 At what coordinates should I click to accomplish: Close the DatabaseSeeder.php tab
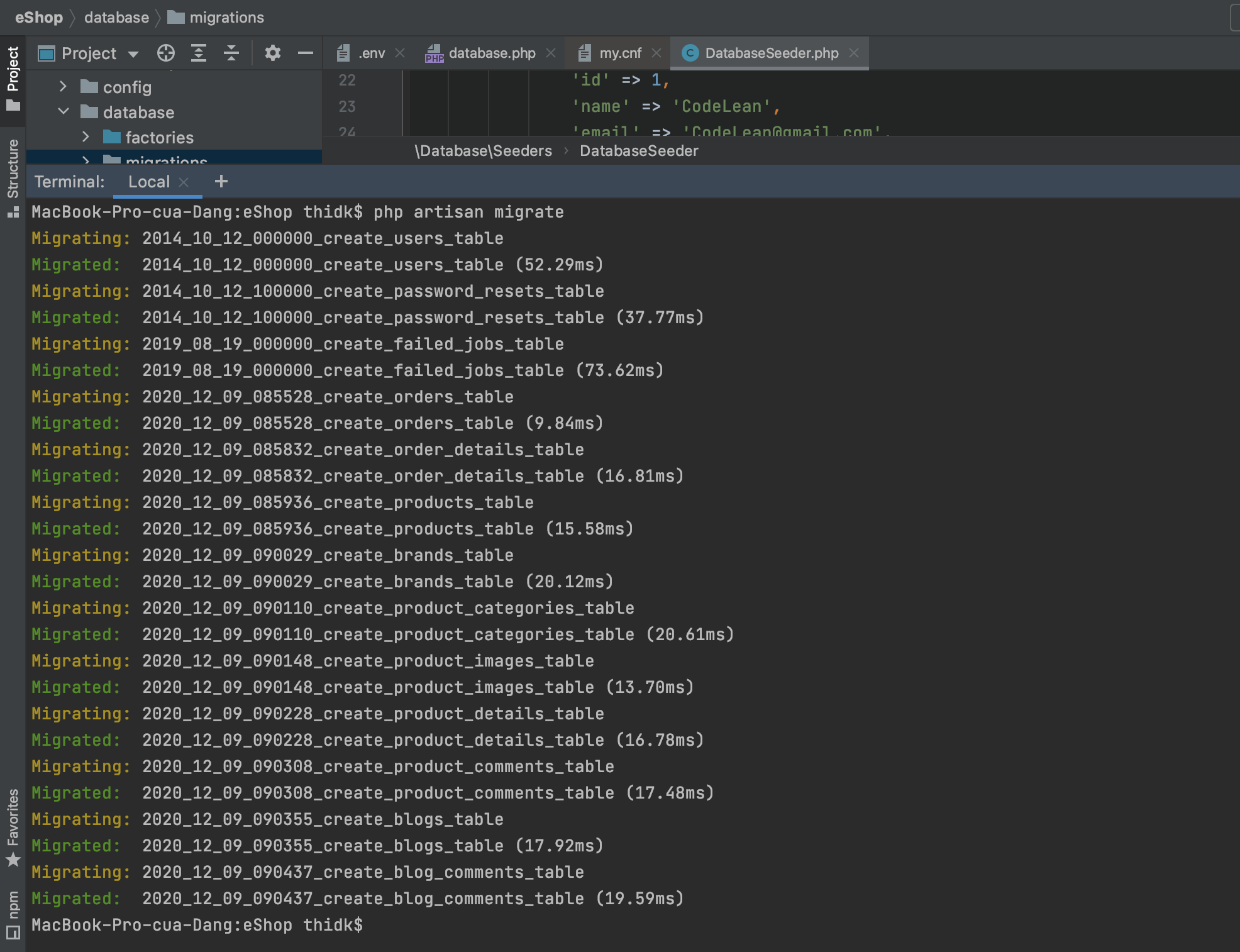854,53
